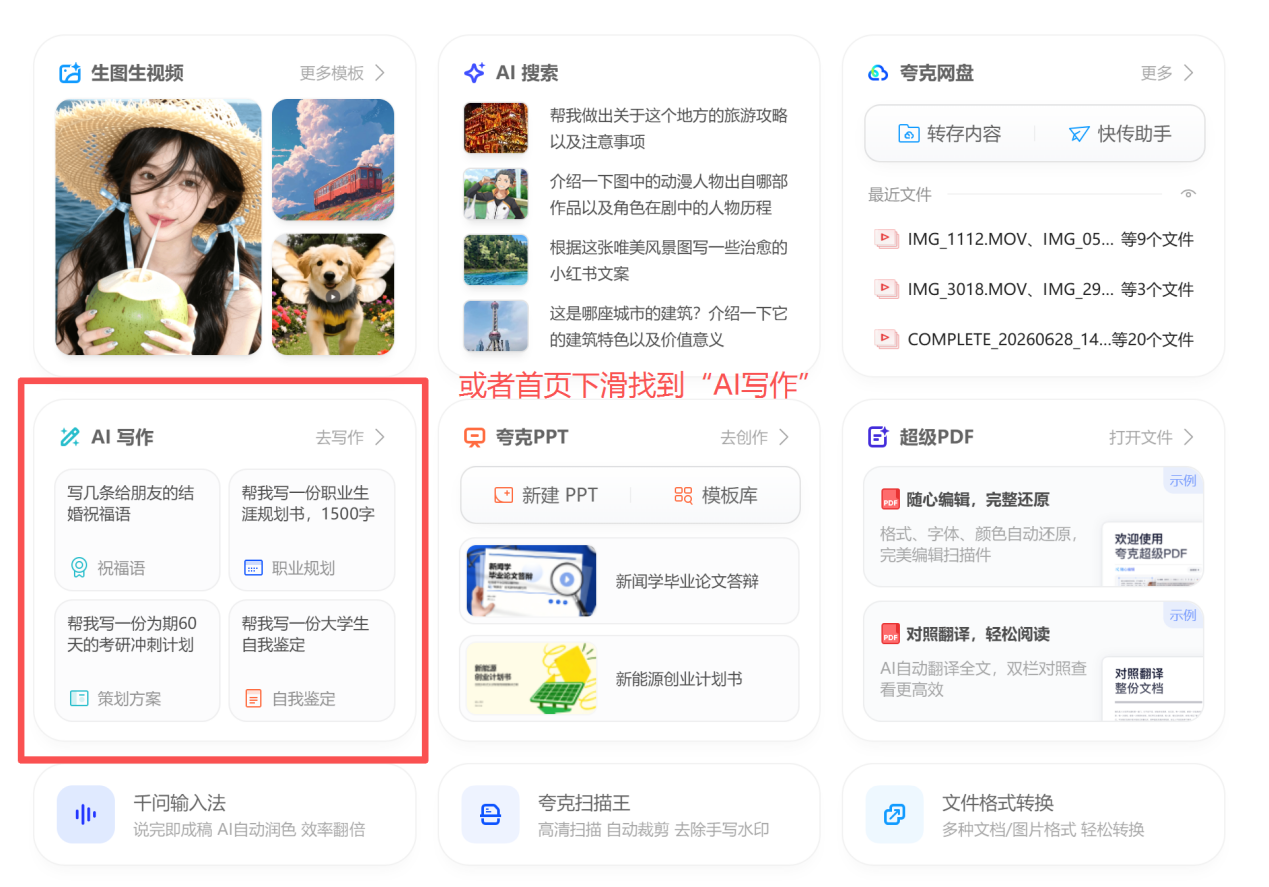Screen dimensions: 1269x887
Task: Expand the 夸克网盘 更多 chevron
Action: [x=1188, y=73]
